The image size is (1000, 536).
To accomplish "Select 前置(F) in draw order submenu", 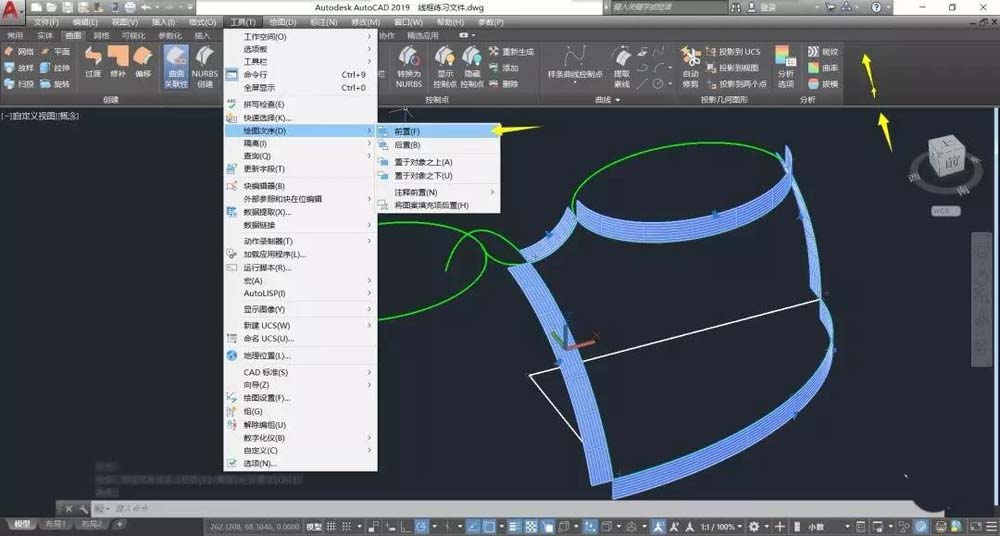I will pos(439,131).
